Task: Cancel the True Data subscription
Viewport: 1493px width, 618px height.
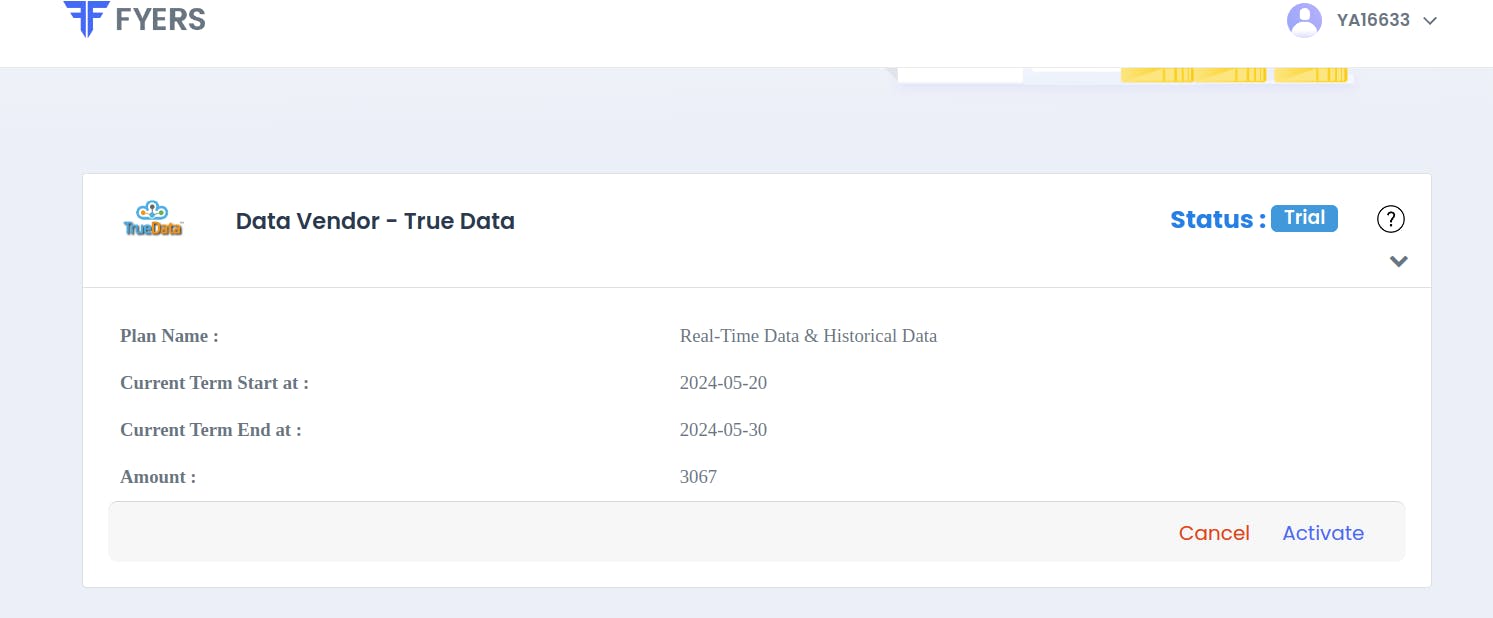Action: (x=1214, y=533)
